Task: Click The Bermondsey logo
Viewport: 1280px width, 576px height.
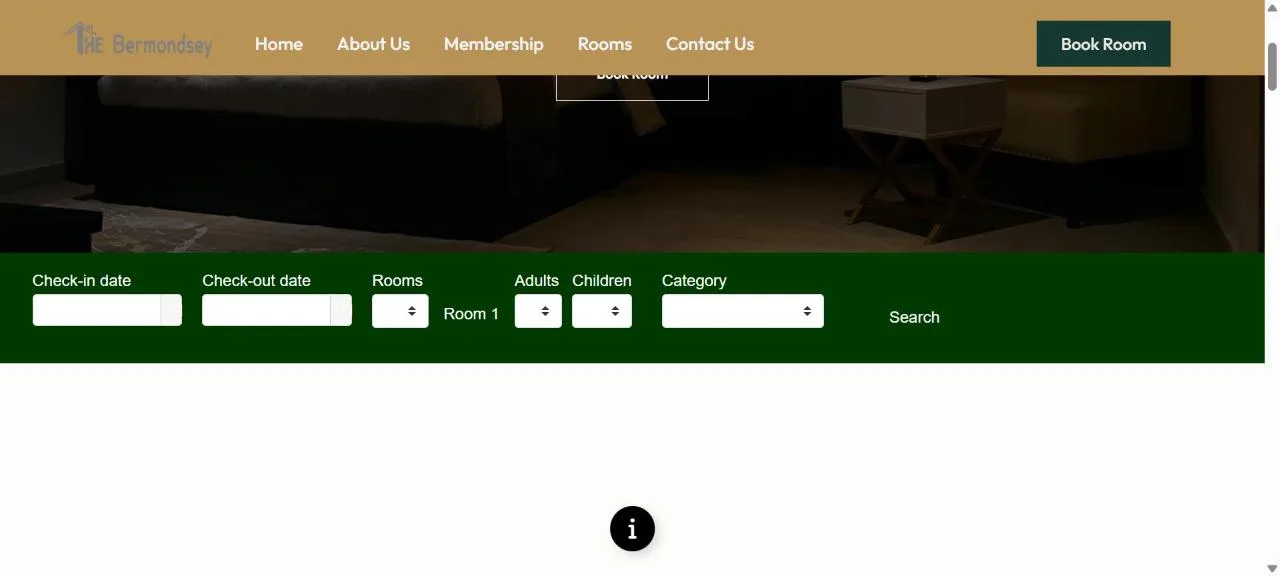Action: pyautogui.click(x=138, y=40)
